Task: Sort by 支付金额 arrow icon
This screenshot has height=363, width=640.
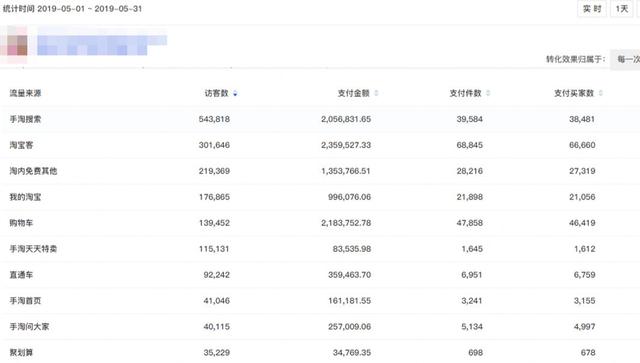Action: pyautogui.click(x=376, y=94)
